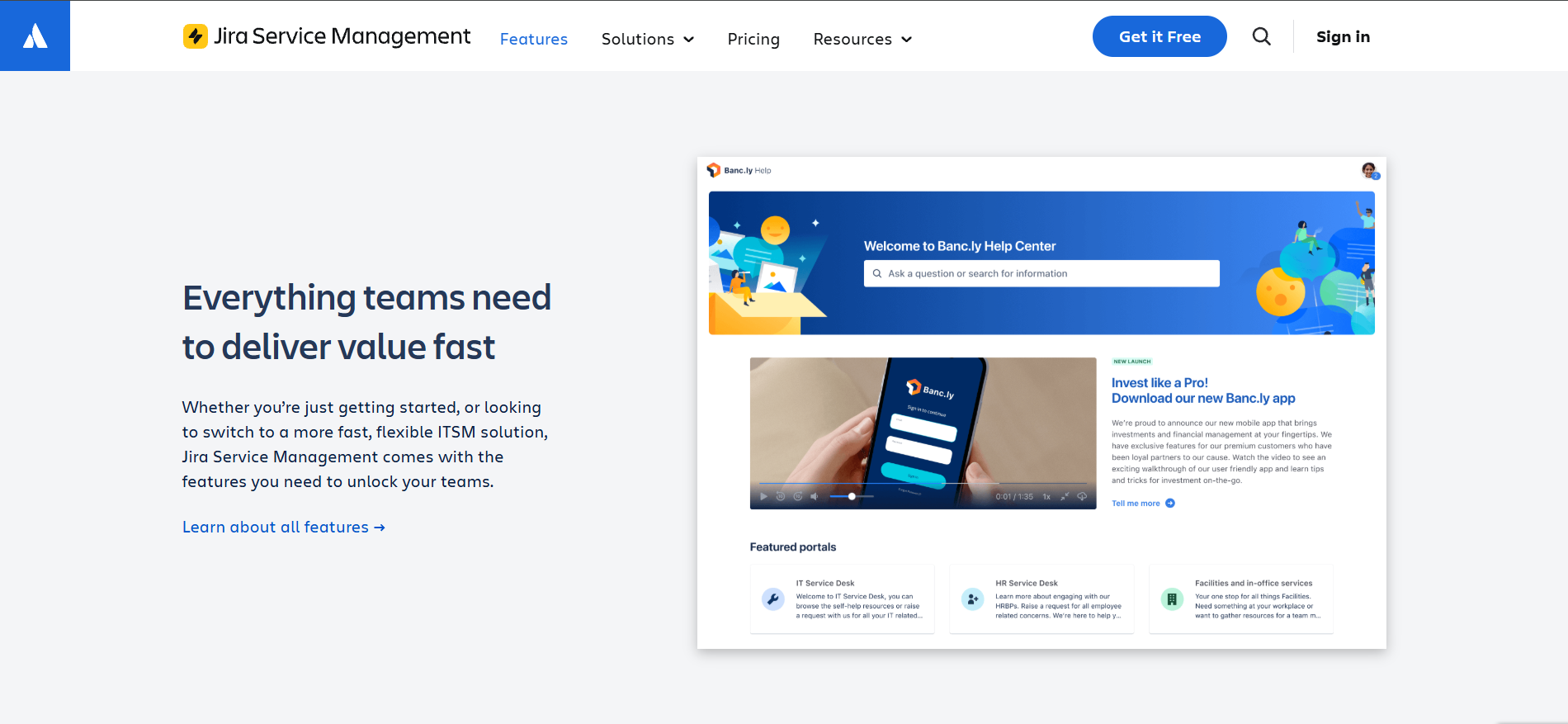
Task: Click the Atlassian logo icon
Action: [35, 35]
